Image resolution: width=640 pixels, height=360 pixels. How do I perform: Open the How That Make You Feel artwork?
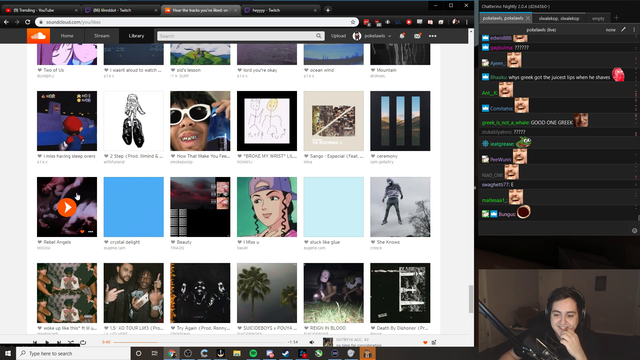(200, 121)
